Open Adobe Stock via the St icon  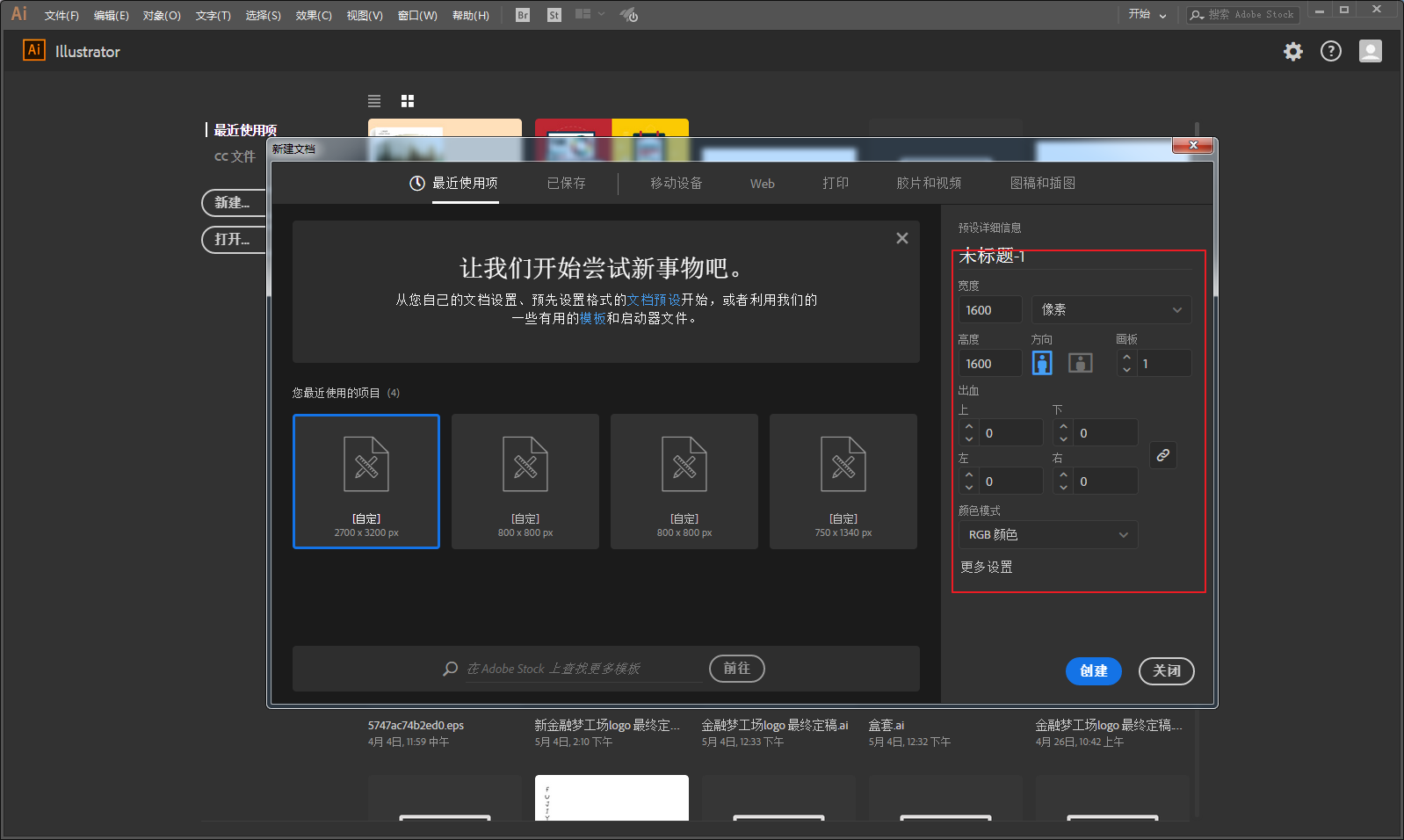(x=554, y=15)
